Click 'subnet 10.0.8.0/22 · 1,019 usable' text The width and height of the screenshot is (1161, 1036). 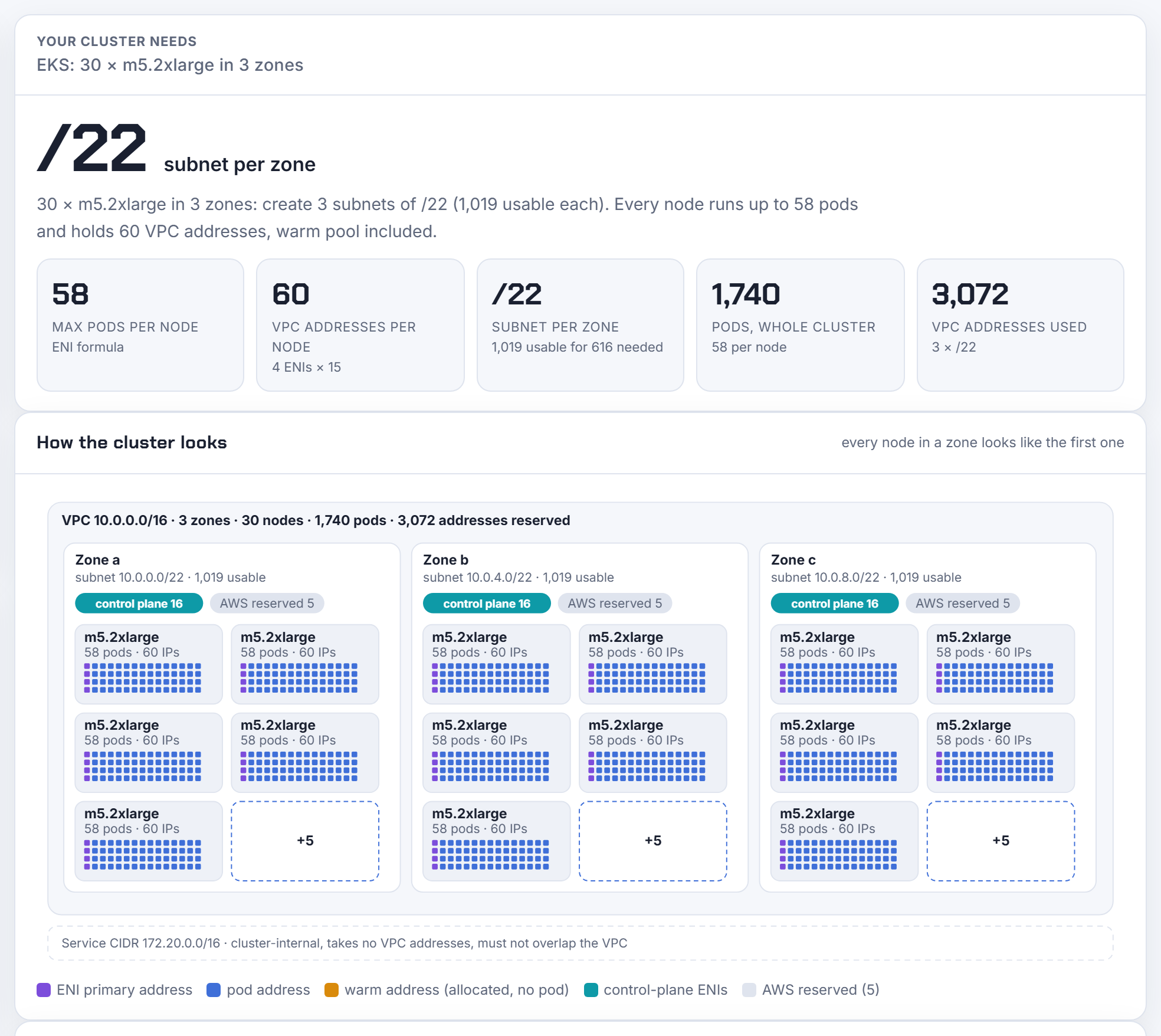click(866, 578)
